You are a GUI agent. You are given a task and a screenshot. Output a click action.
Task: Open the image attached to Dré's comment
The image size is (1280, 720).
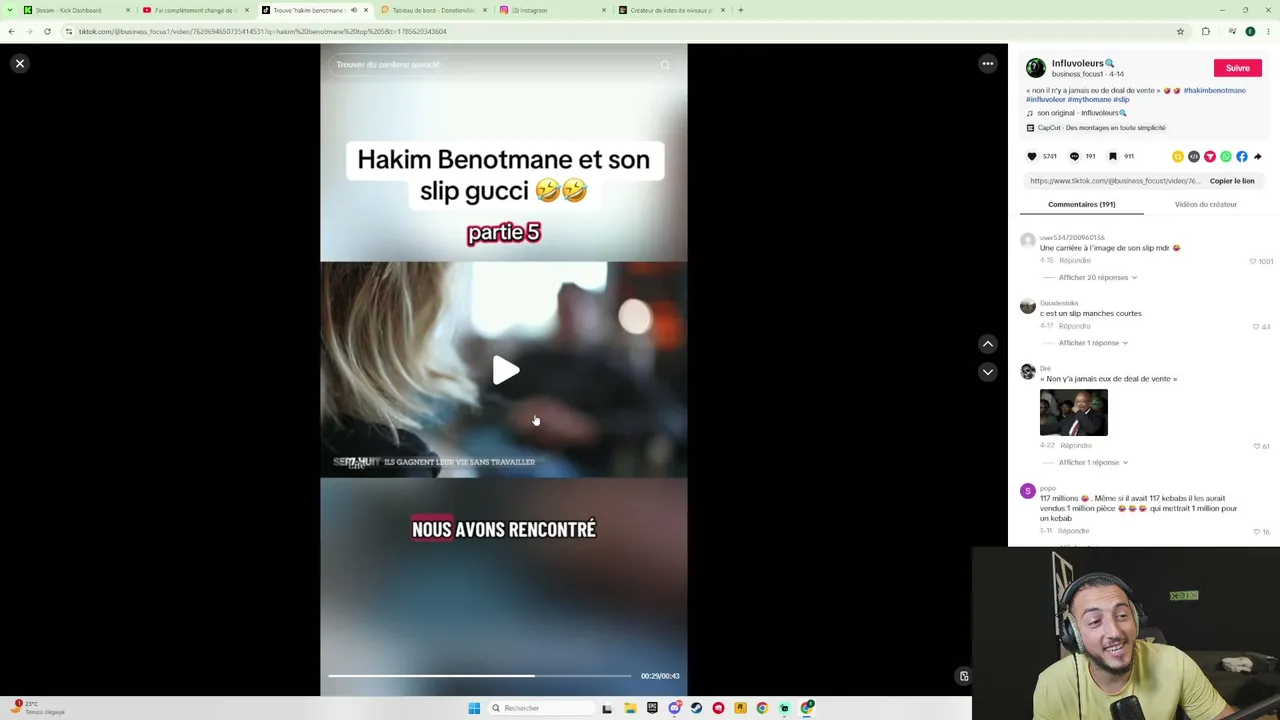[x=1073, y=413]
